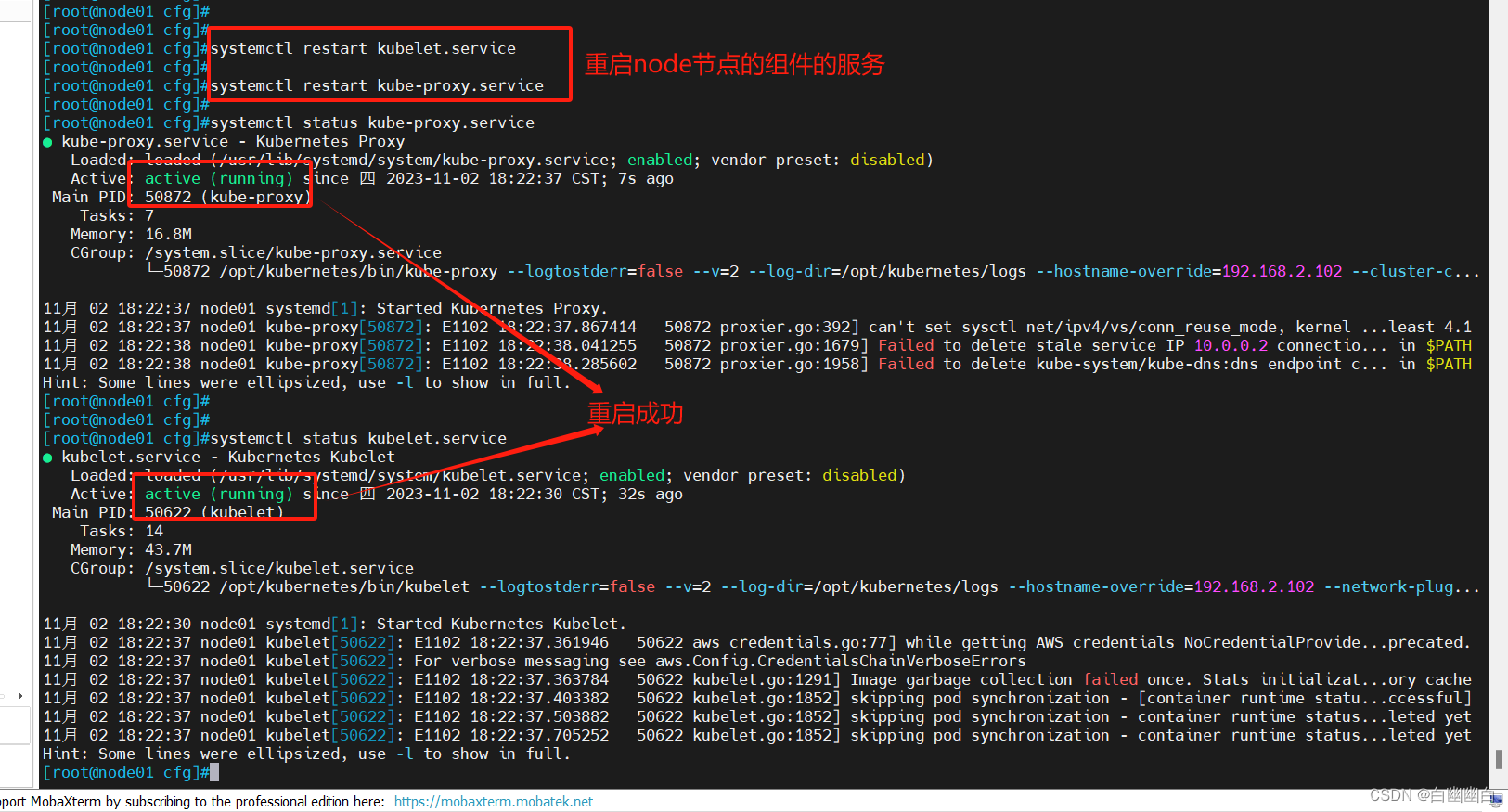This screenshot has height=812, width=1508.
Task: Click 'kube-proxy.service - Kubernetes Proxy' header line
Action: [233, 141]
